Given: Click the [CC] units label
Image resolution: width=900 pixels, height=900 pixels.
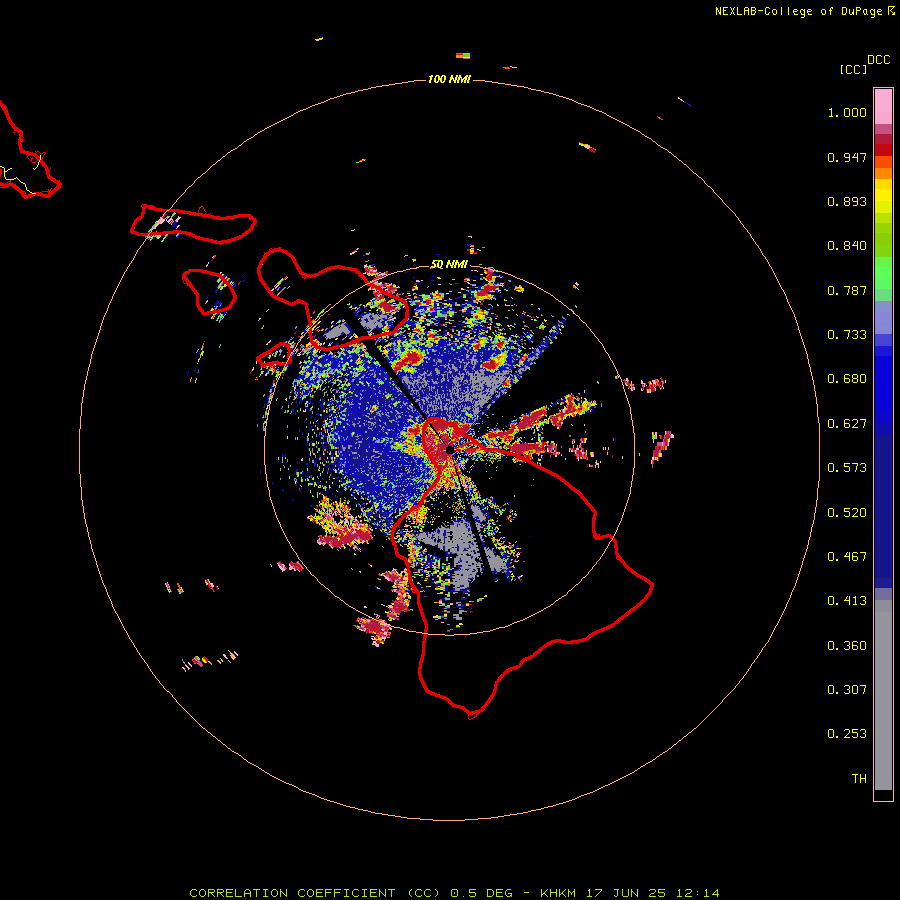Looking at the screenshot, I should tap(853, 69).
